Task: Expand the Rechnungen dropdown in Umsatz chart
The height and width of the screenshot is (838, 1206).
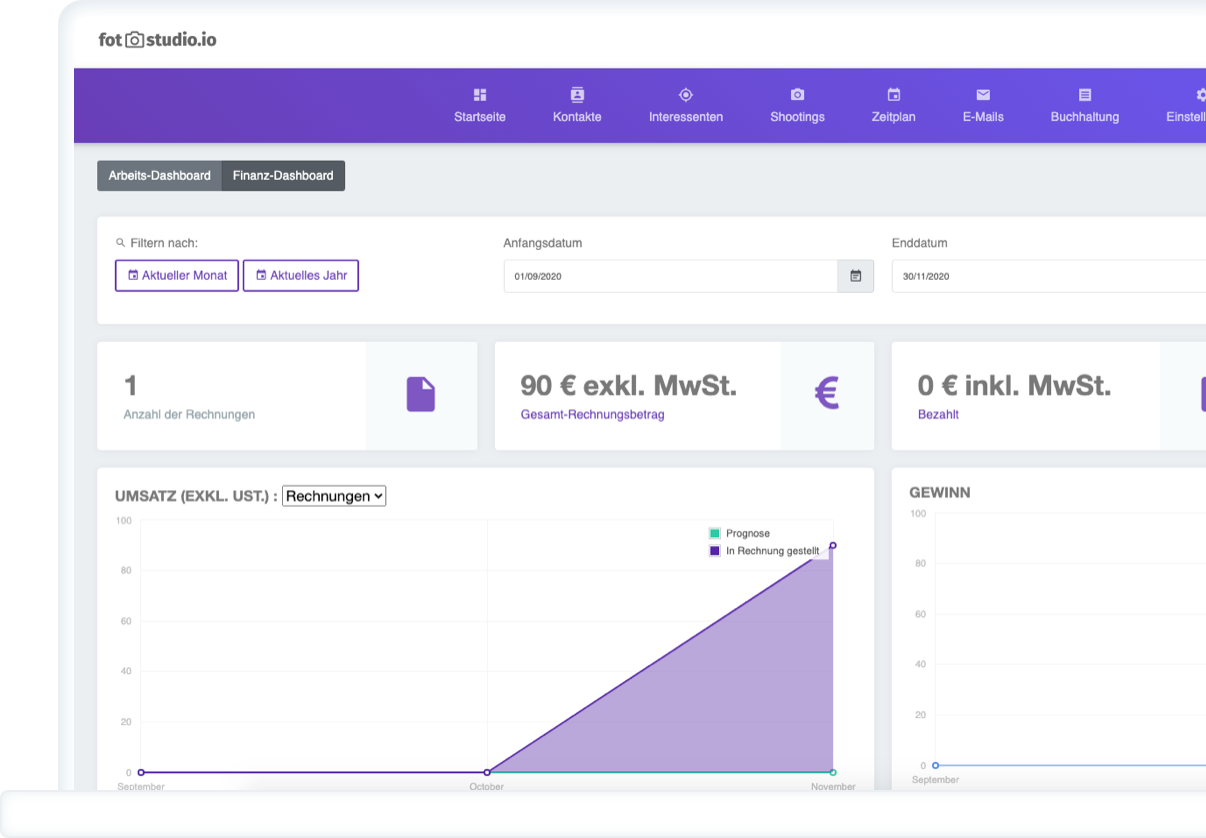Action: [334, 496]
